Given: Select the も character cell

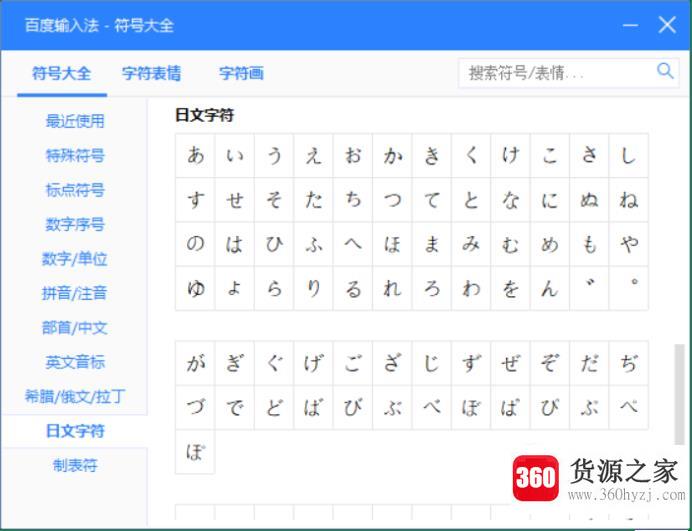Looking at the screenshot, I should [x=589, y=244].
